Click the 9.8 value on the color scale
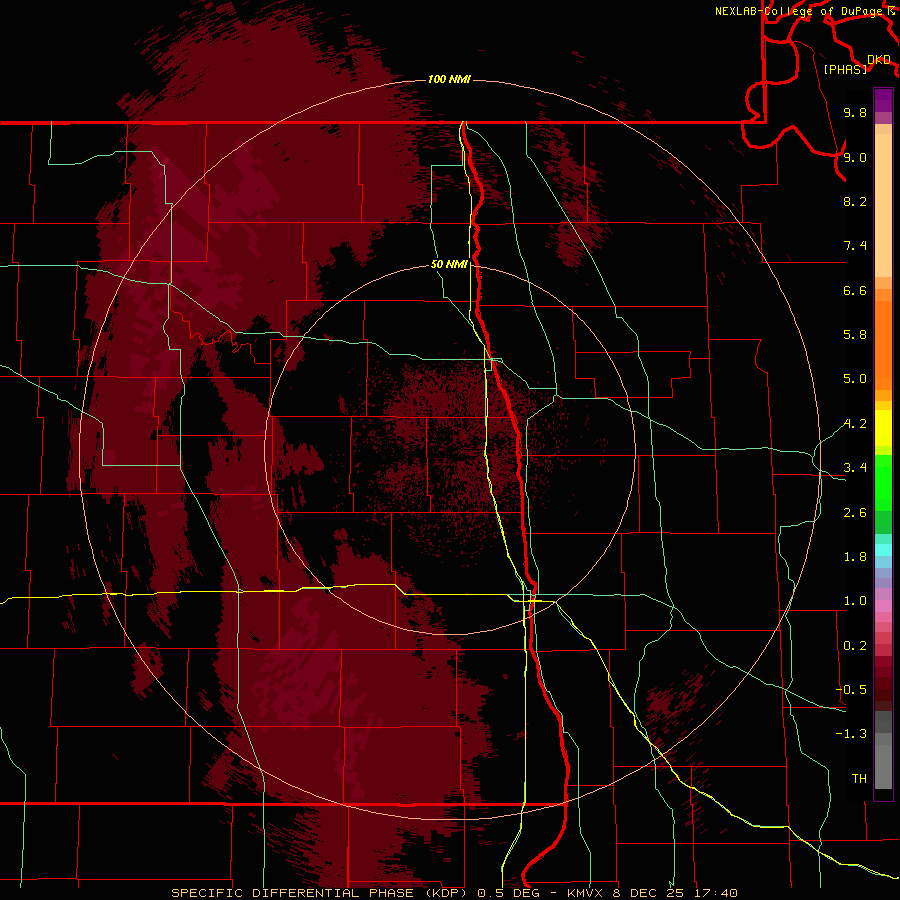The width and height of the screenshot is (900, 900). 855,113
